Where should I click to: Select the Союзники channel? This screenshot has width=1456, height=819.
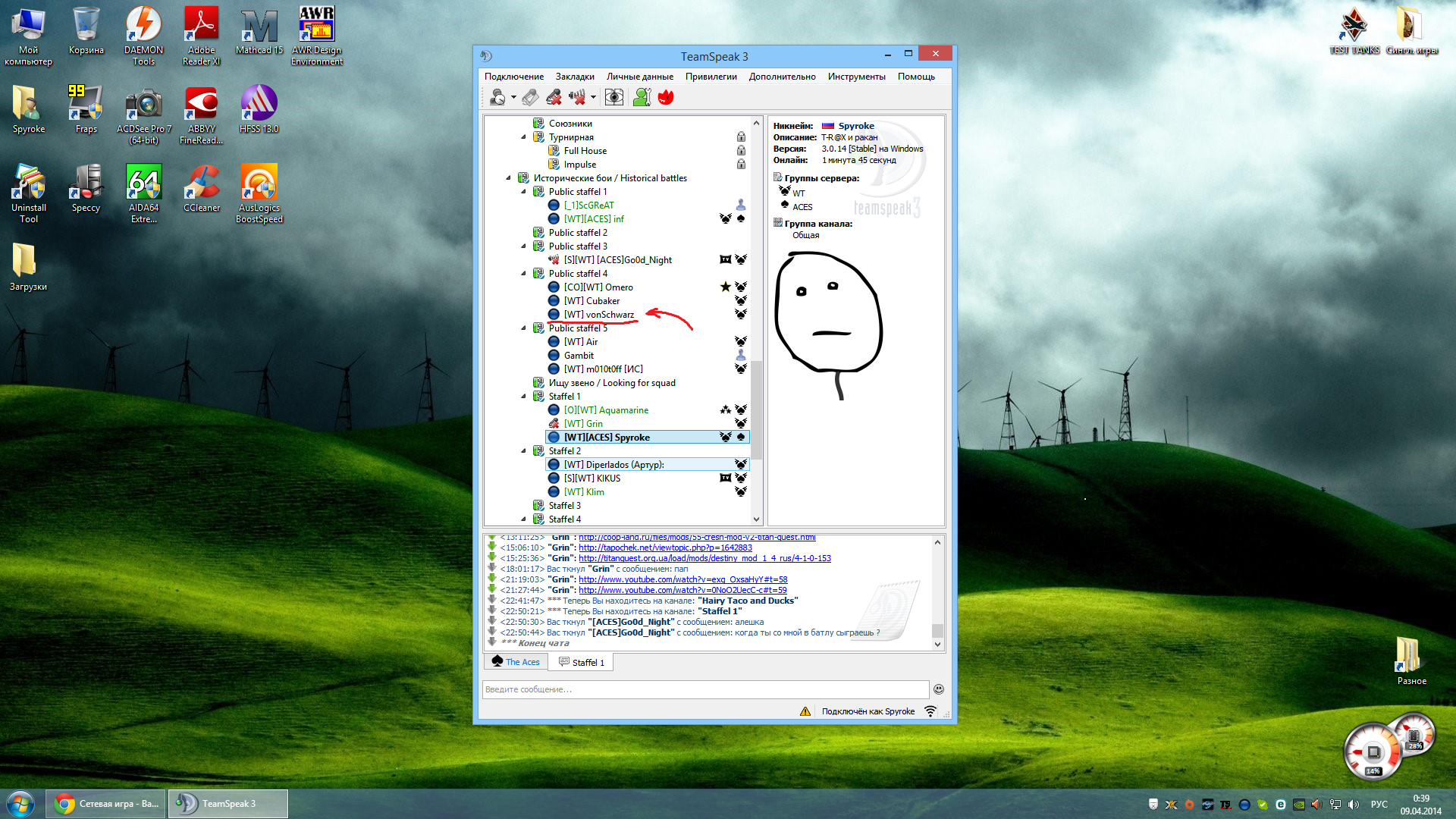[570, 124]
